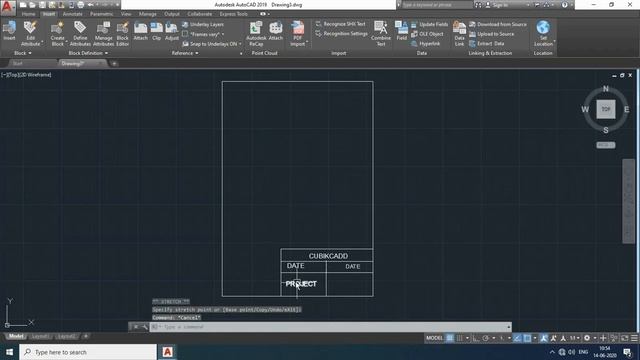Launch Manage Attributes

click(103, 33)
